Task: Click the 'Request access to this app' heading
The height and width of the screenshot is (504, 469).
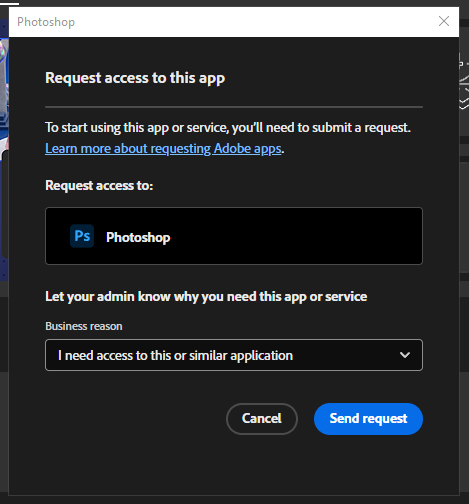Action: coord(135,78)
